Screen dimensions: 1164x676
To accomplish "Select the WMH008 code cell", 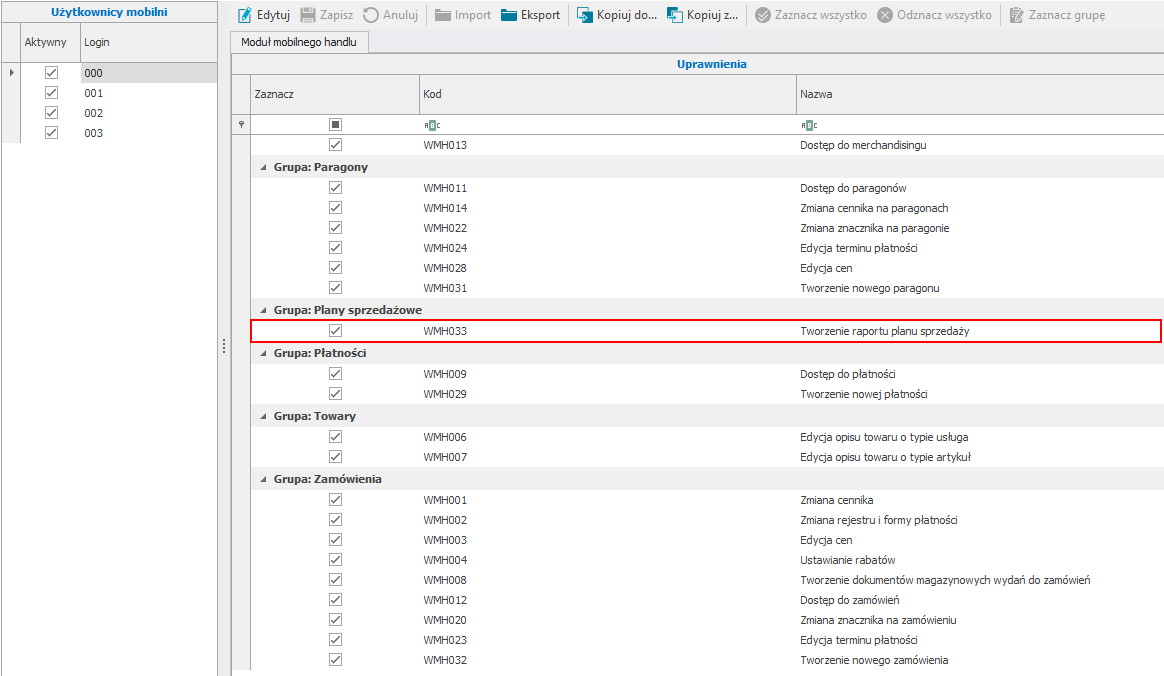I will click(608, 580).
